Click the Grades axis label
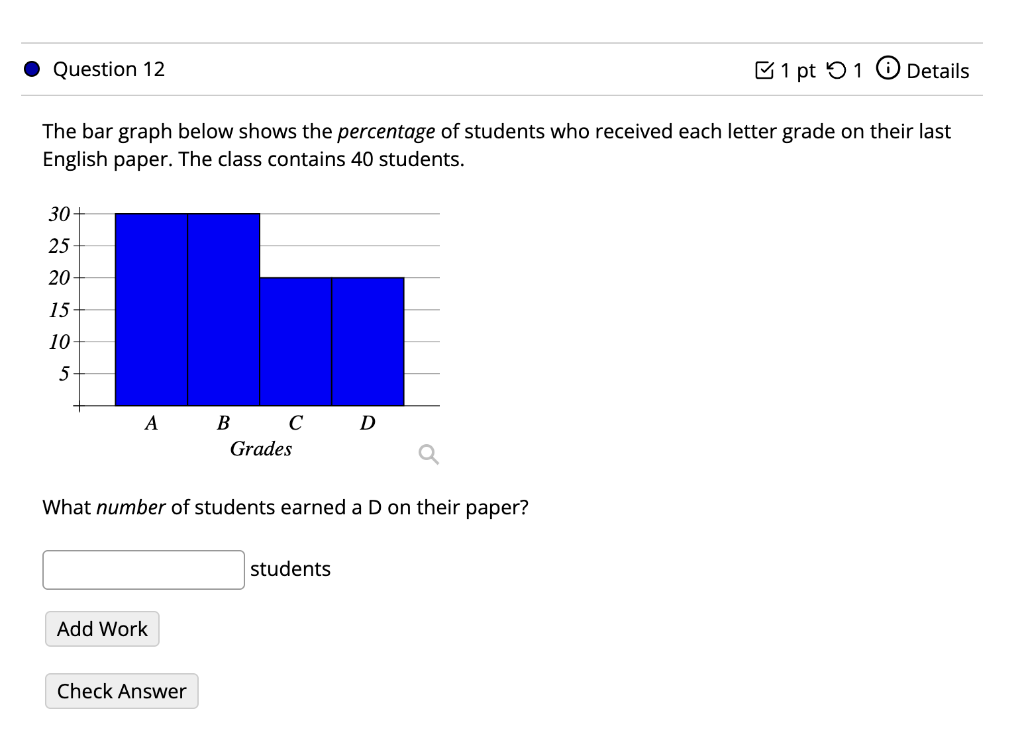This screenshot has width=1024, height=748. (x=261, y=449)
